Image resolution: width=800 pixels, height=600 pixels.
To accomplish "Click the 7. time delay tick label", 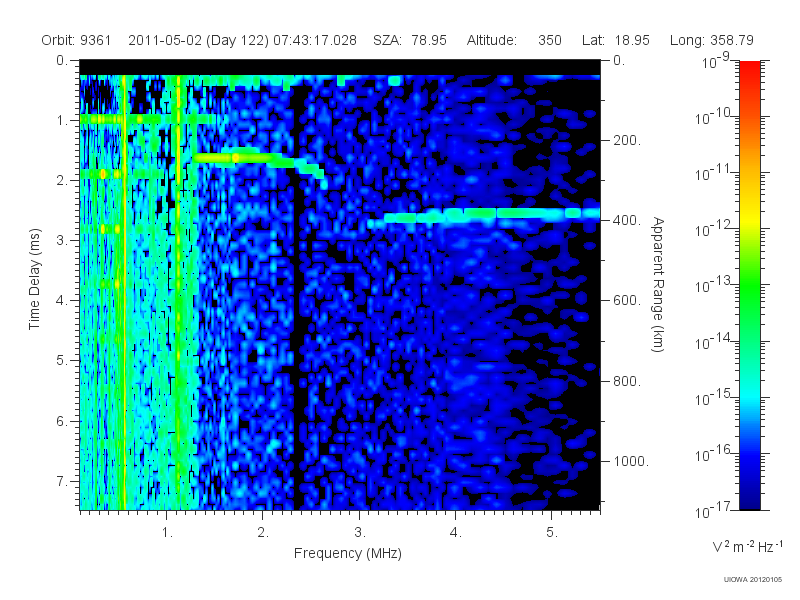I will pos(62,481).
